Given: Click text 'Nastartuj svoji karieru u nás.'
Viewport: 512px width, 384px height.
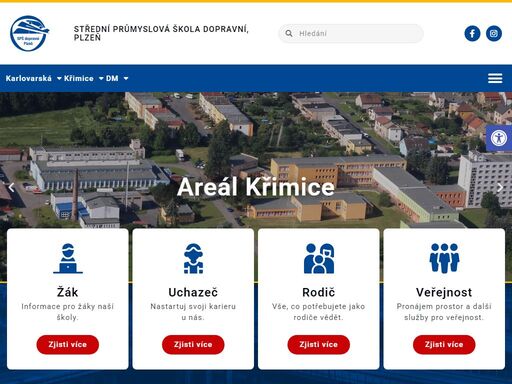Looking at the screenshot, I should coord(193,312).
